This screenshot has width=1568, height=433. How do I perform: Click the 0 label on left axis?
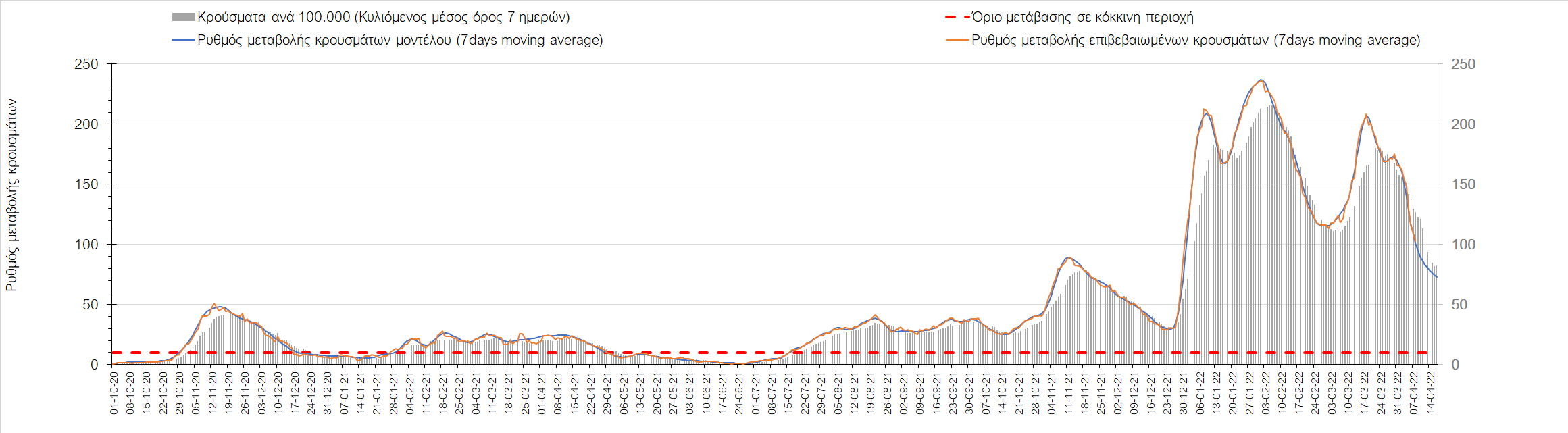point(94,365)
